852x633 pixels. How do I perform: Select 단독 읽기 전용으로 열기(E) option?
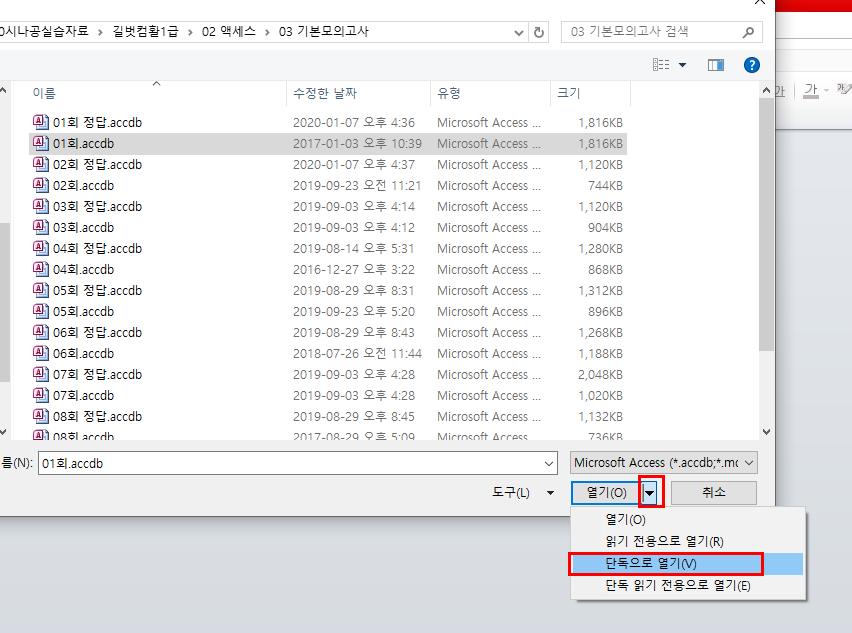pos(677,586)
